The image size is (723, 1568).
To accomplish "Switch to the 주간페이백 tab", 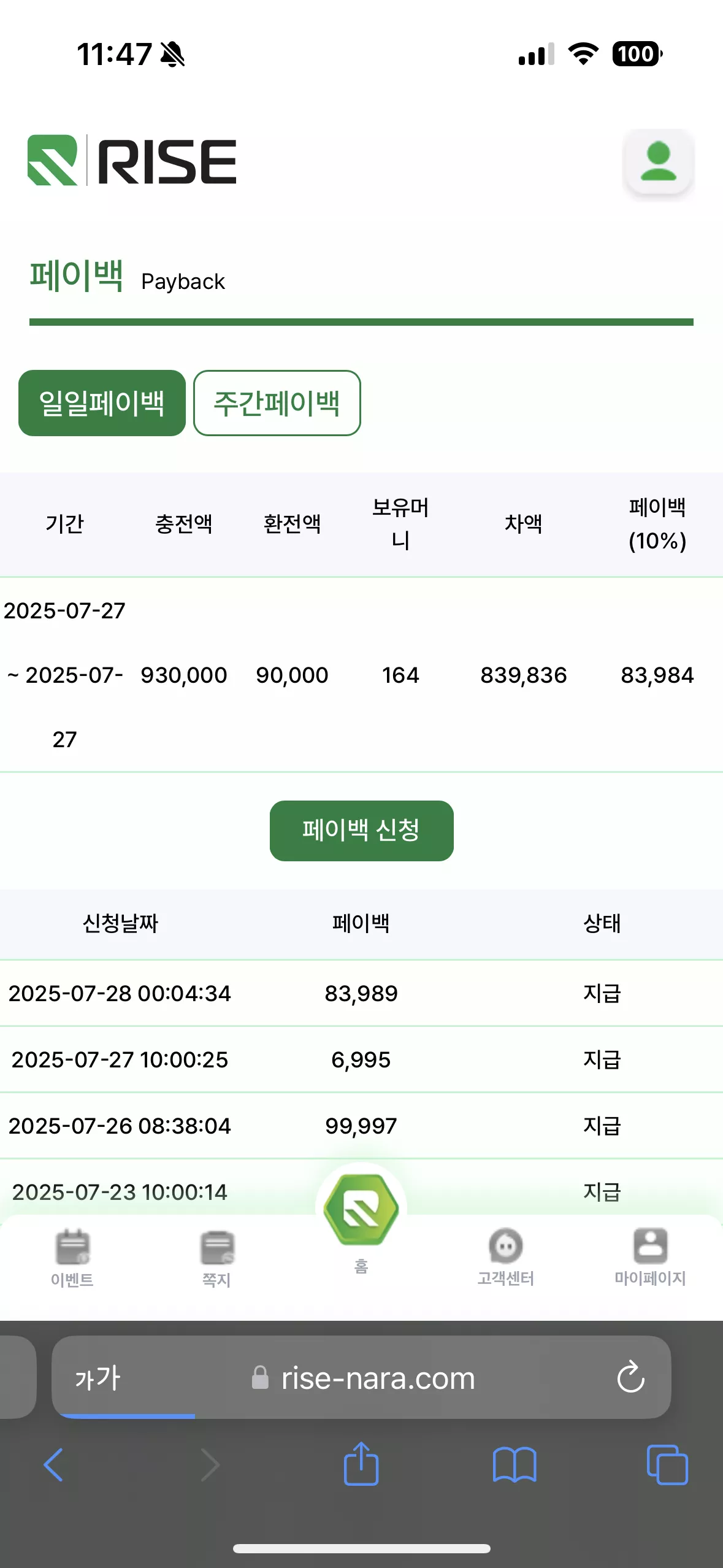I will click(x=277, y=403).
